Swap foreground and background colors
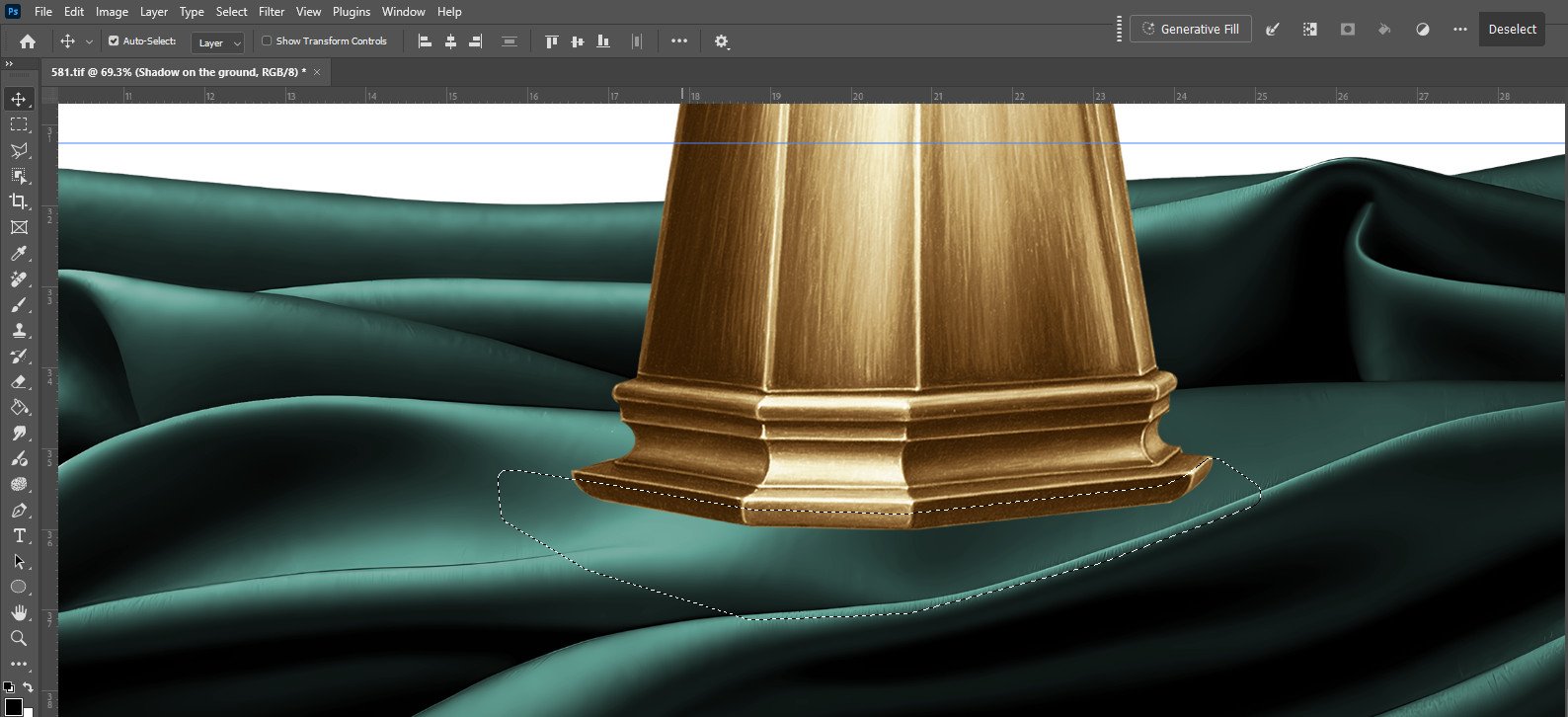Screen dimensions: 1568x717 (x=28, y=687)
